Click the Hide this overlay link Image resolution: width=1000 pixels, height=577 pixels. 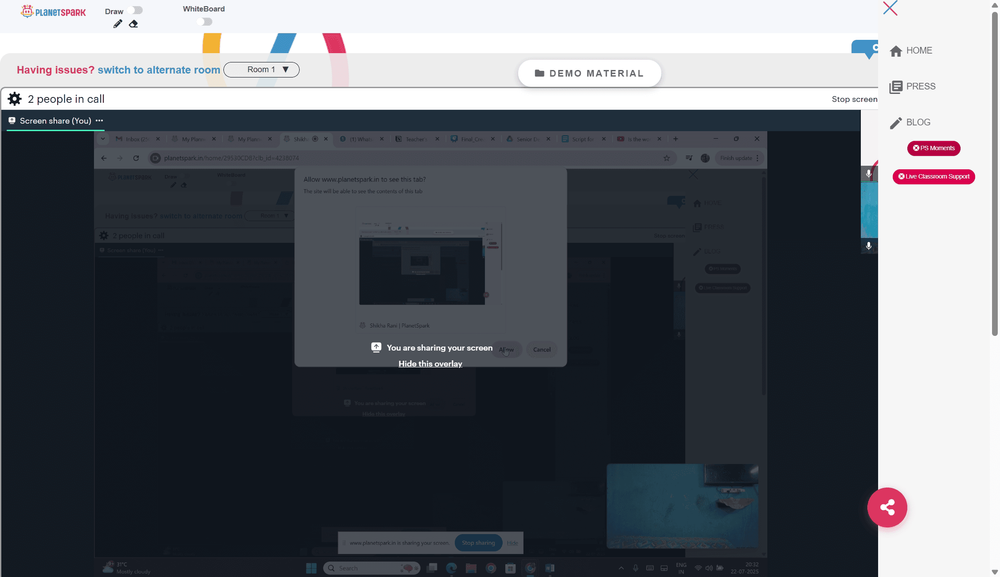[430, 363]
